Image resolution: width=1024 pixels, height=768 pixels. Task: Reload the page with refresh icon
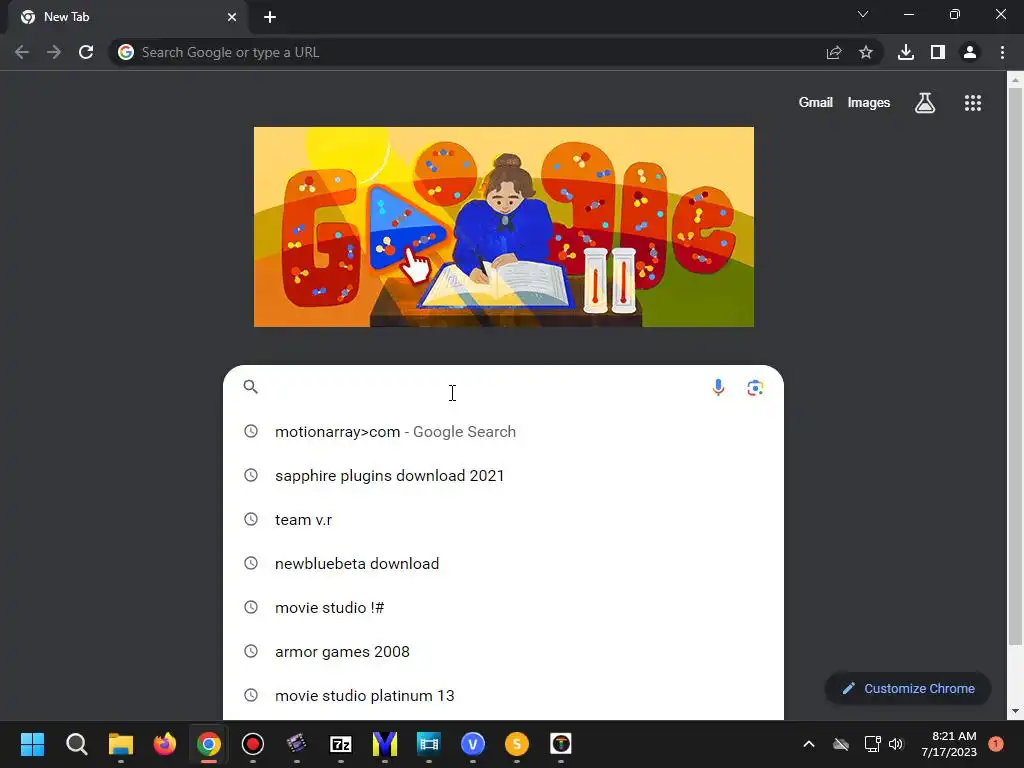click(86, 52)
